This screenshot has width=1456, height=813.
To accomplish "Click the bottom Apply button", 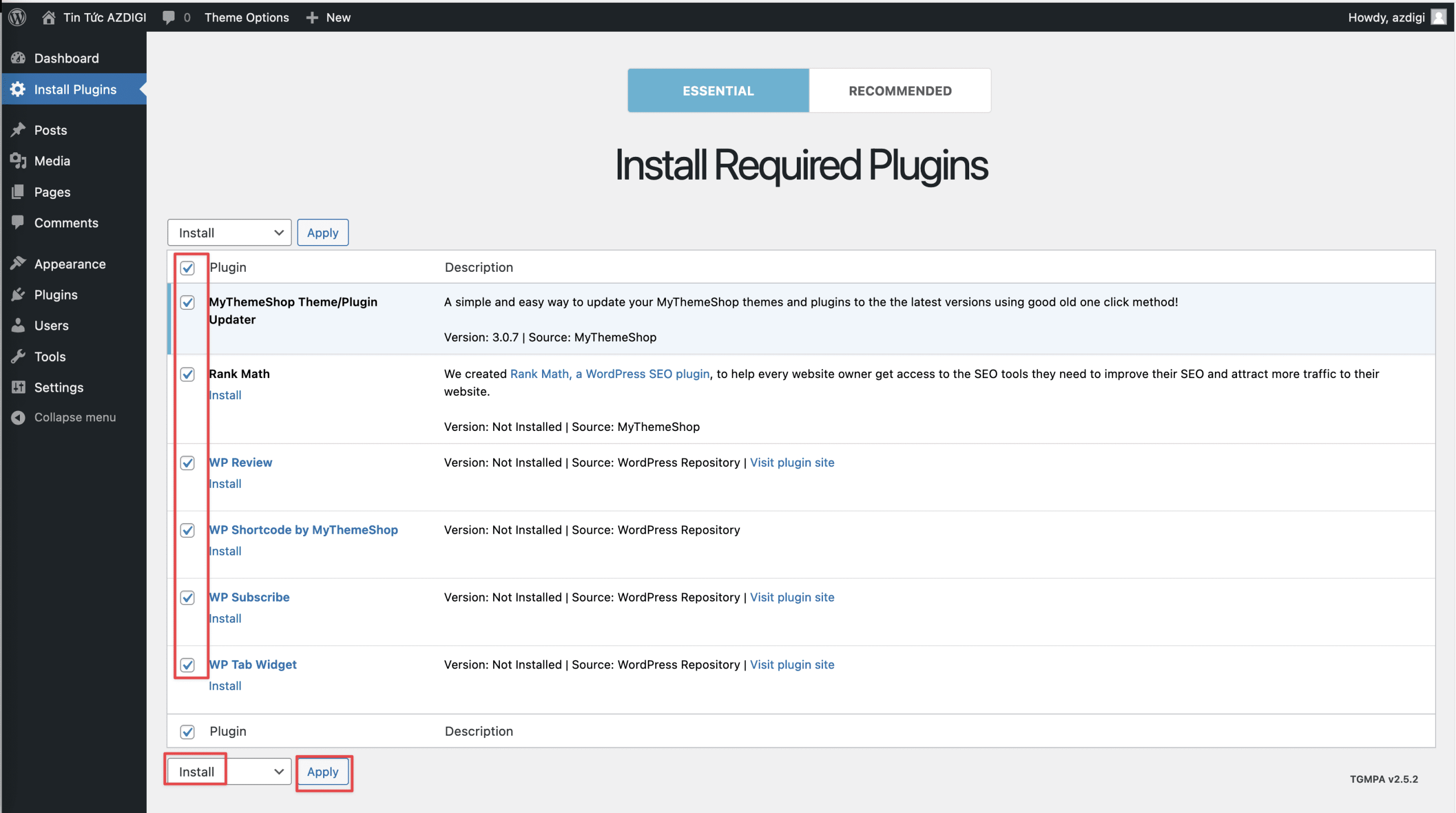I will coord(322,771).
